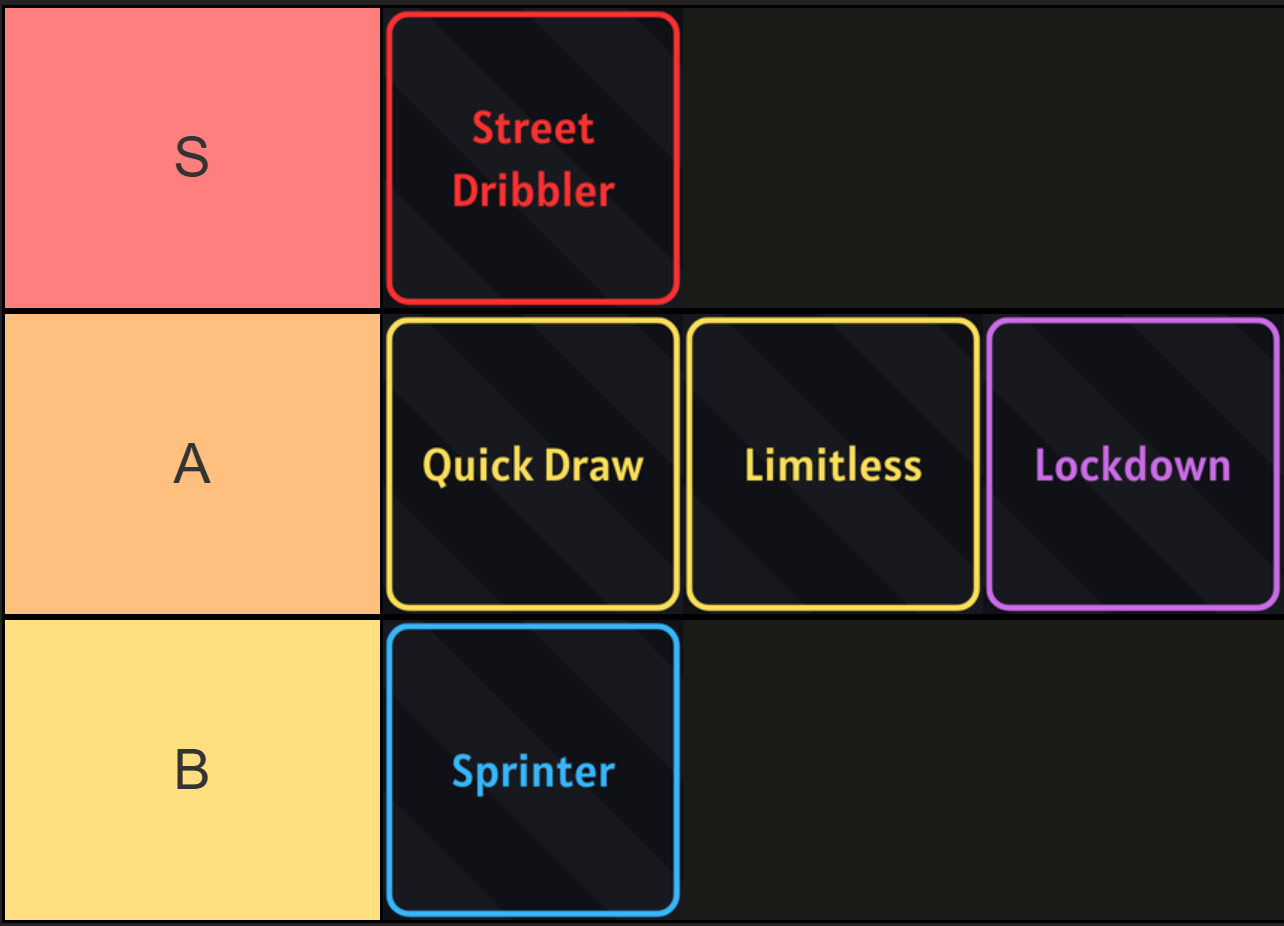Click empty space in the S tier row
1284x926 pixels.
coord(980,158)
